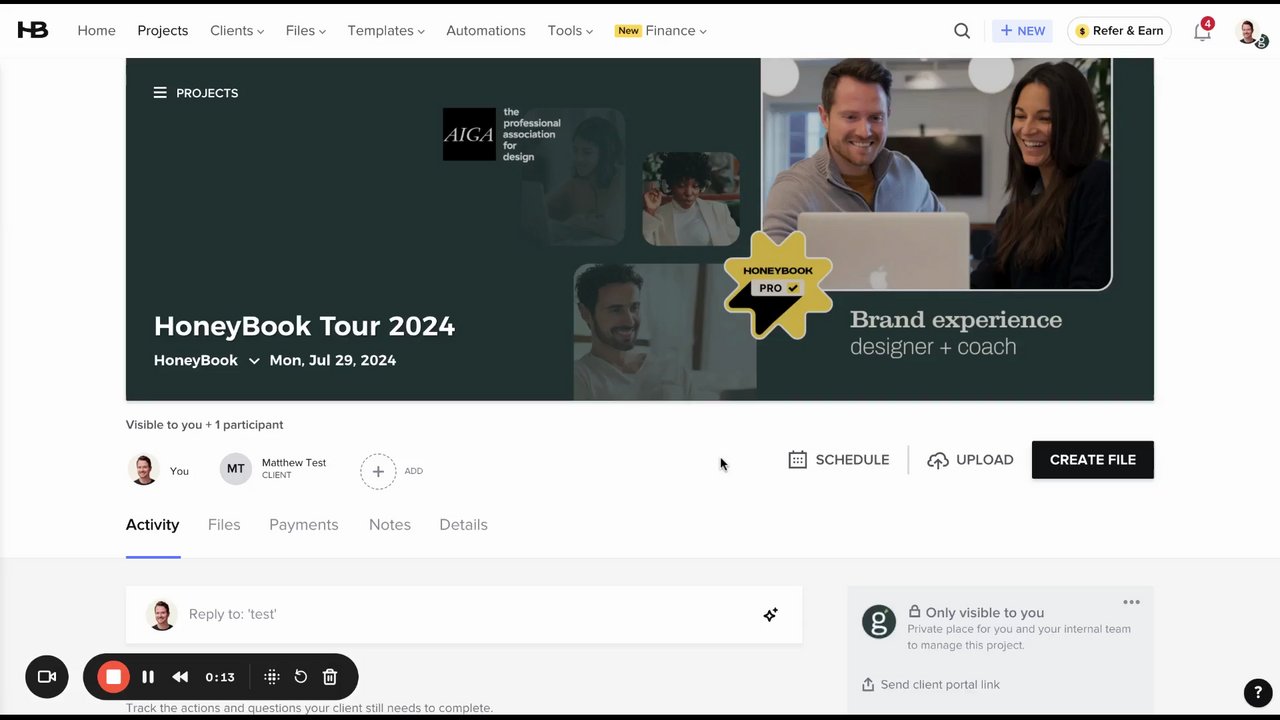1280x720 pixels.
Task: Switch to the project Files tab
Action: tap(224, 525)
